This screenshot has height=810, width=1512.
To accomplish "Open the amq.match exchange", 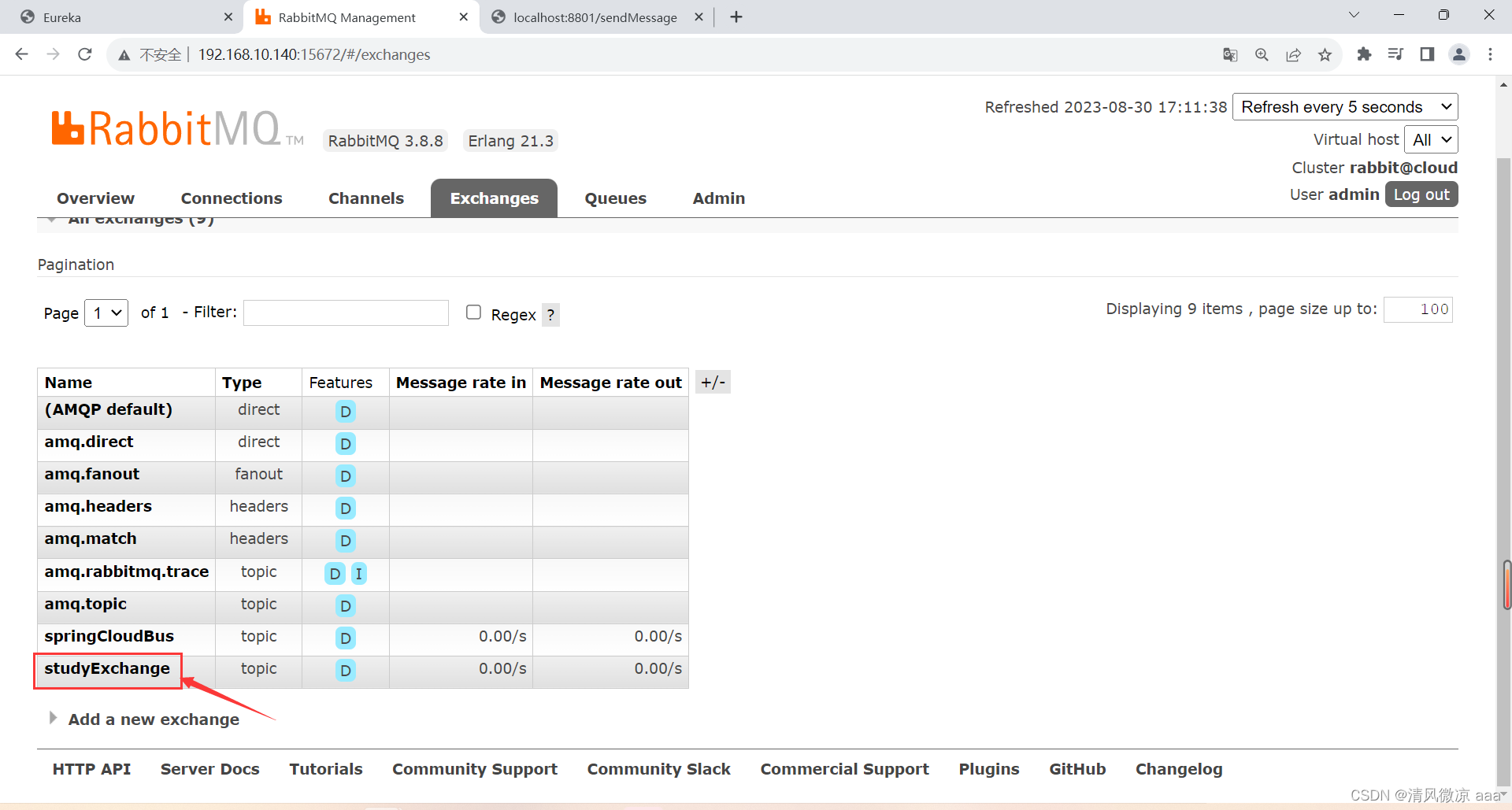I will (91, 538).
